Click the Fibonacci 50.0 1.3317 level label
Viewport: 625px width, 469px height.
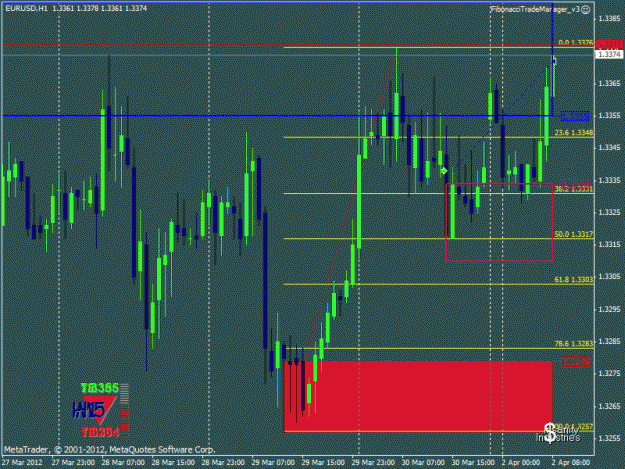[x=574, y=234]
